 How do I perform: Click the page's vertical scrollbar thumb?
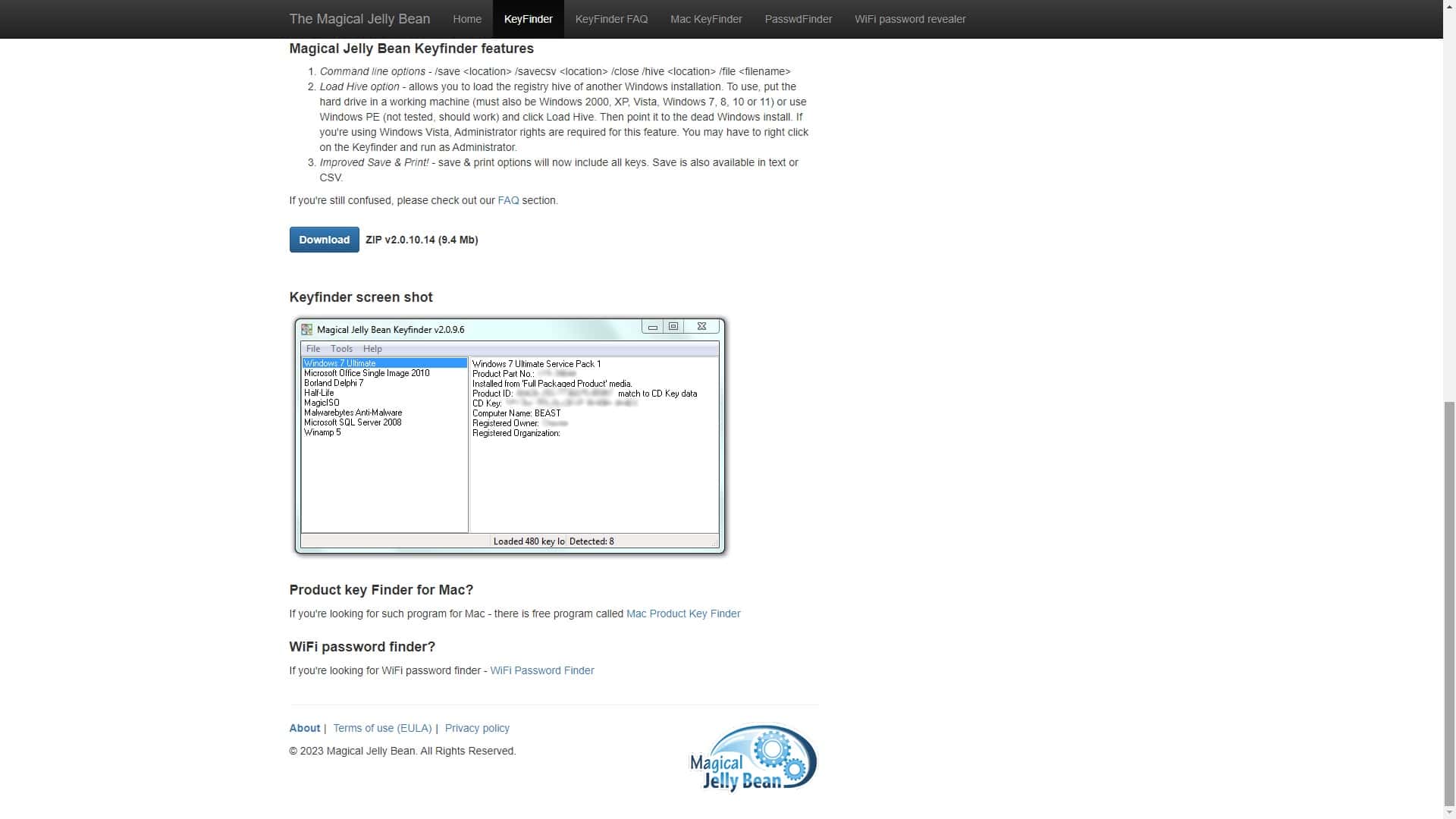1449,603
